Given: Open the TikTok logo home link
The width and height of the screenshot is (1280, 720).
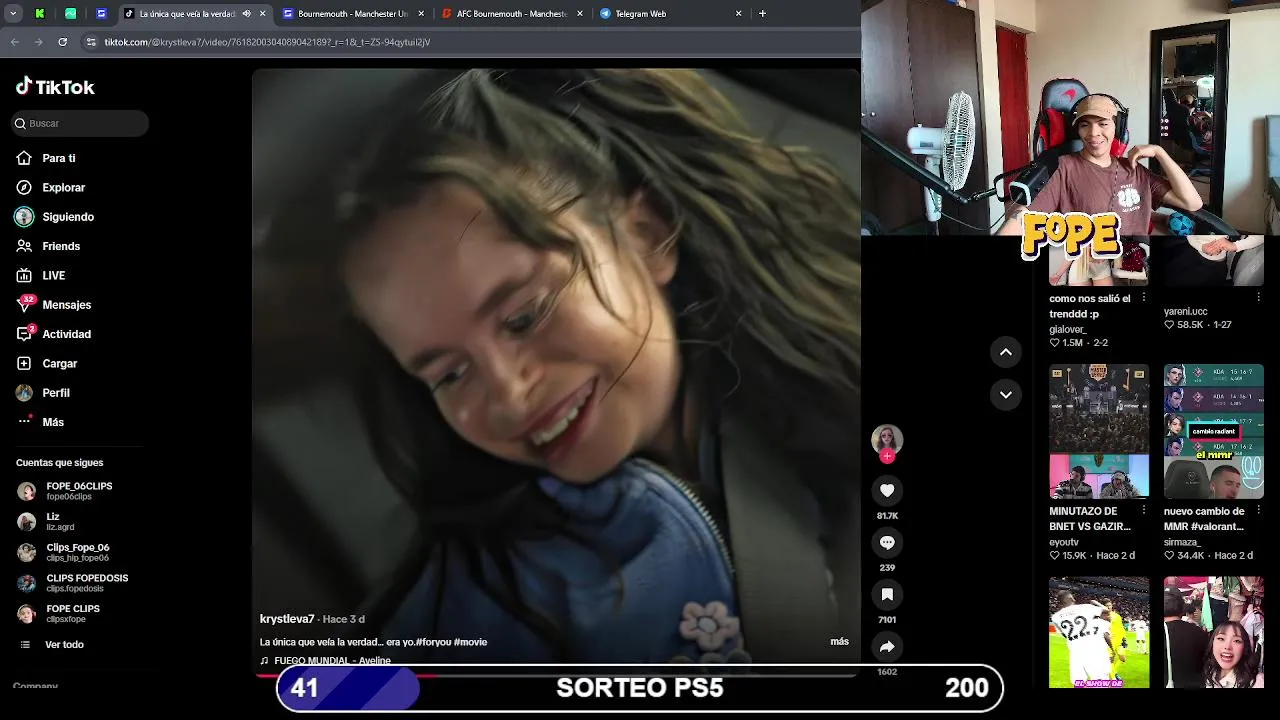Looking at the screenshot, I should (55, 87).
